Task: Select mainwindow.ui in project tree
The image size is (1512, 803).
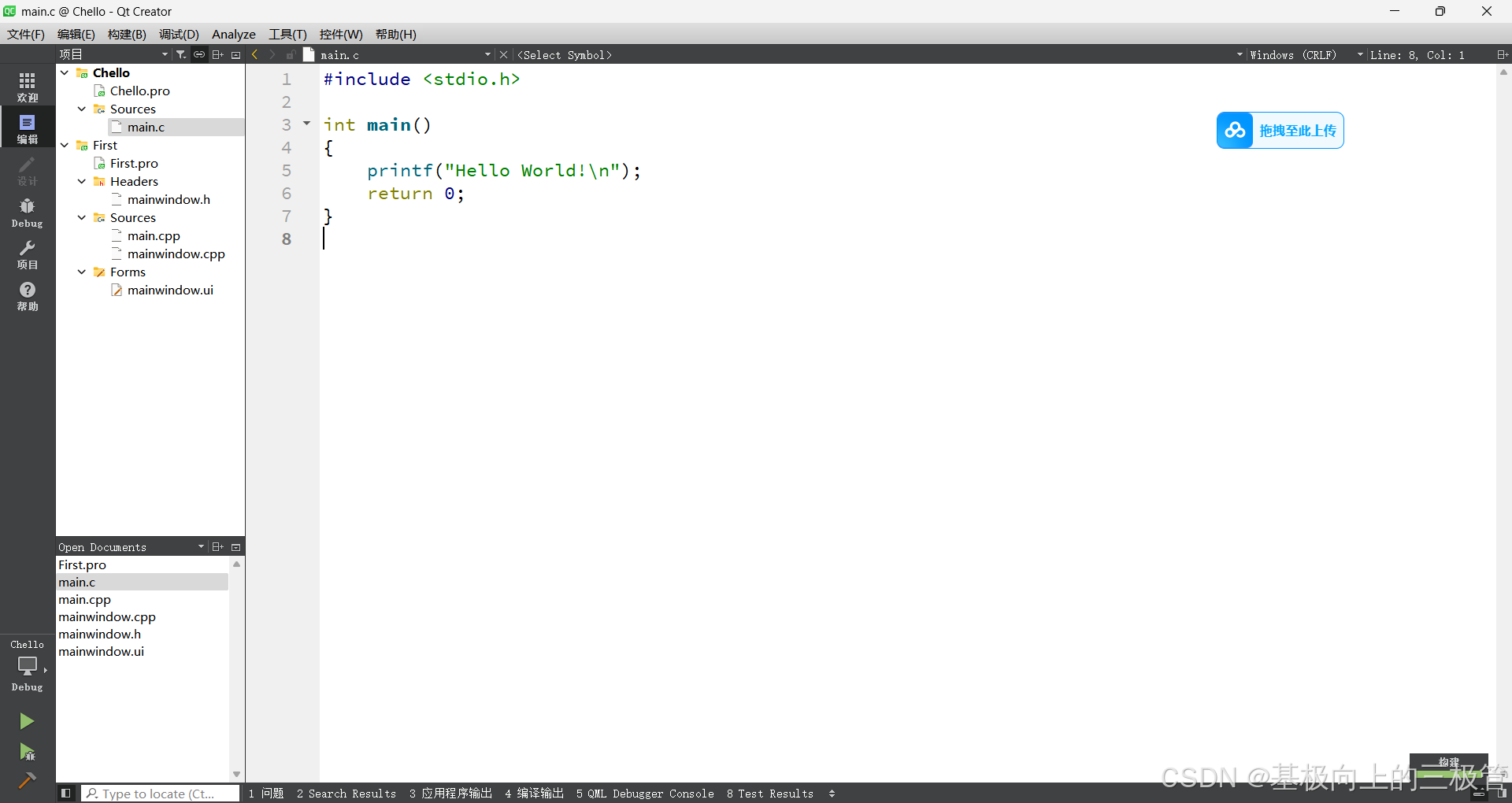Action: [170, 290]
